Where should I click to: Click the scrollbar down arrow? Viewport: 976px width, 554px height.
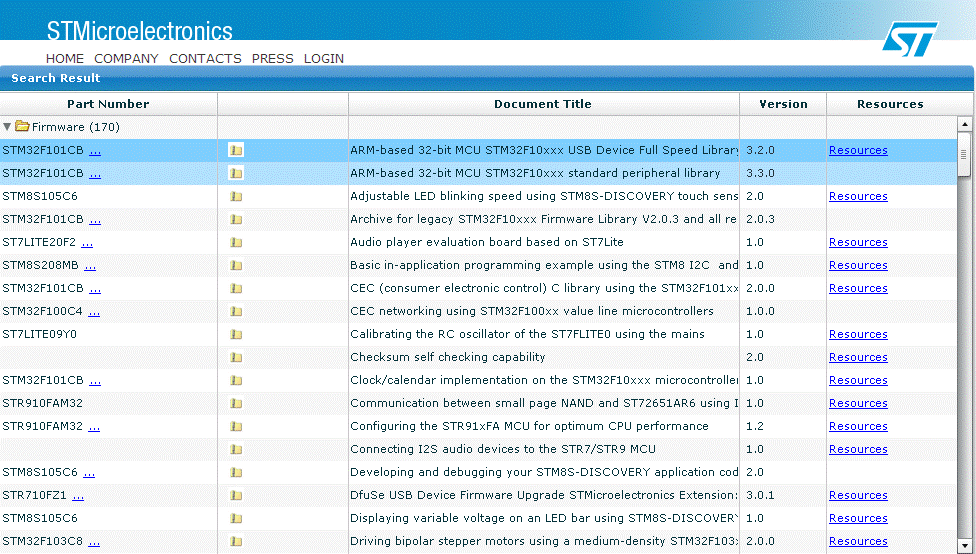(964, 545)
